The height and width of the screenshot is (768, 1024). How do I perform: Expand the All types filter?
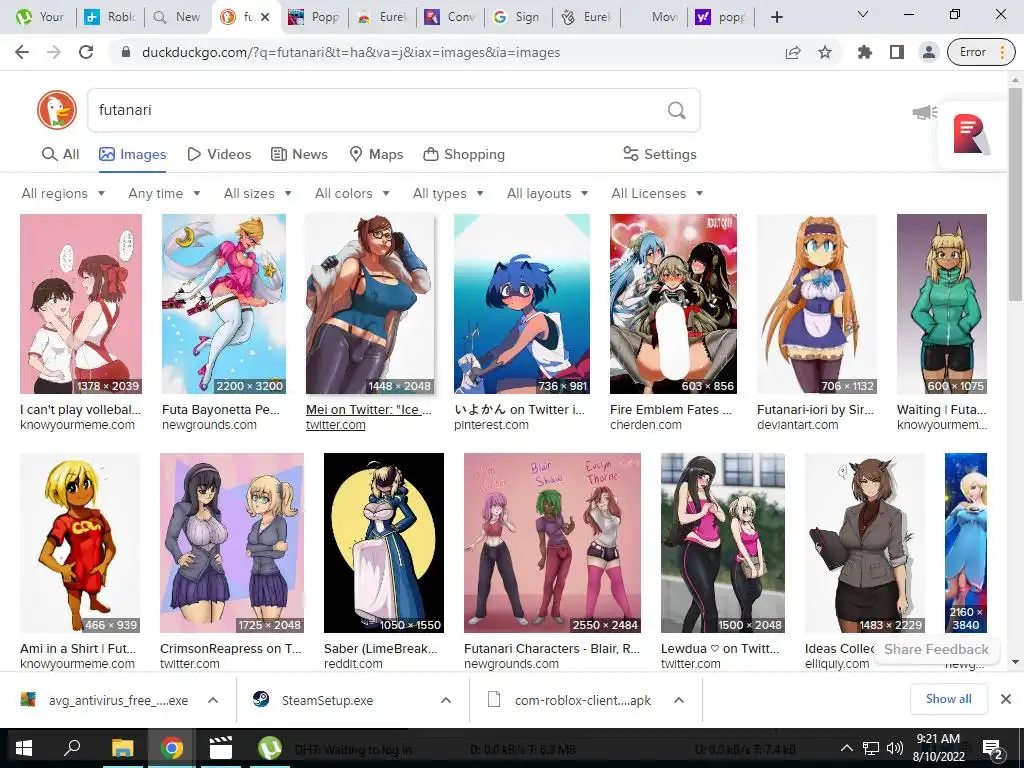coord(449,193)
